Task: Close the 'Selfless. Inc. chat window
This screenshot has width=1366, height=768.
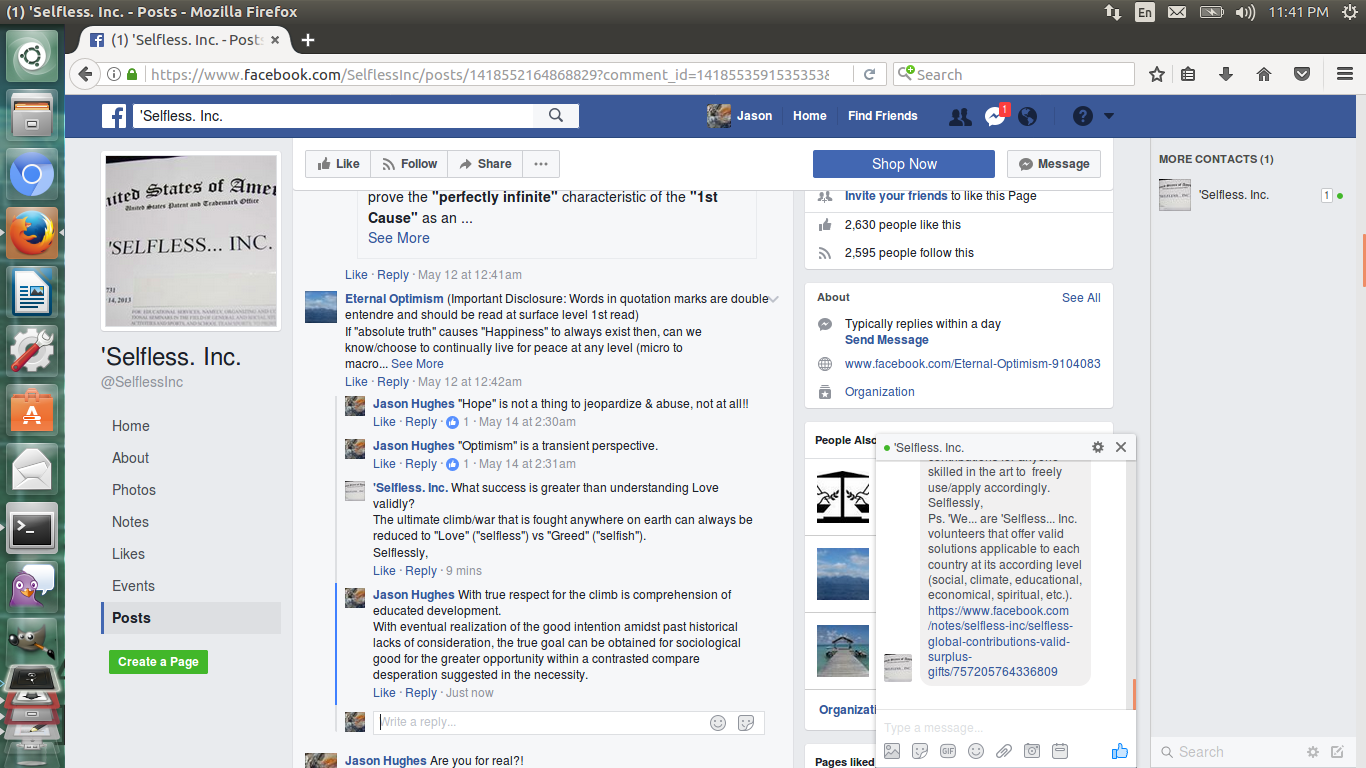Action: pos(1121,447)
